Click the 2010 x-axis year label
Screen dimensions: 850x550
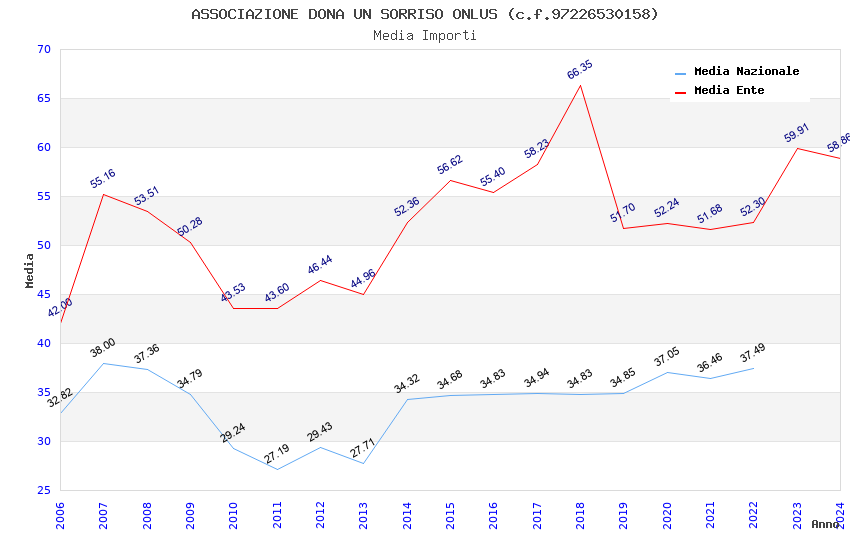pyautogui.click(x=233, y=515)
